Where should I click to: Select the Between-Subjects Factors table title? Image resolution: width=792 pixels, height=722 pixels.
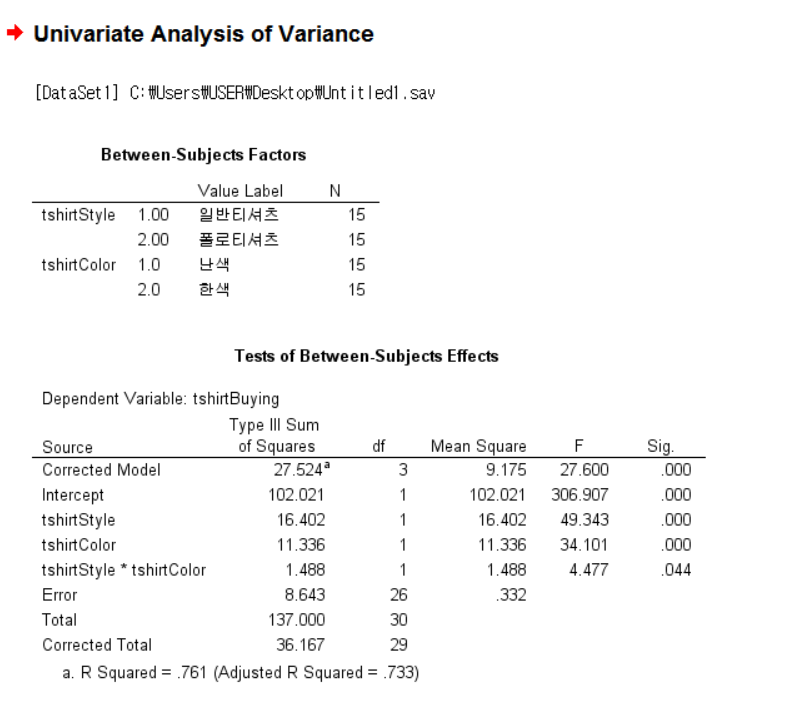(203, 155)
